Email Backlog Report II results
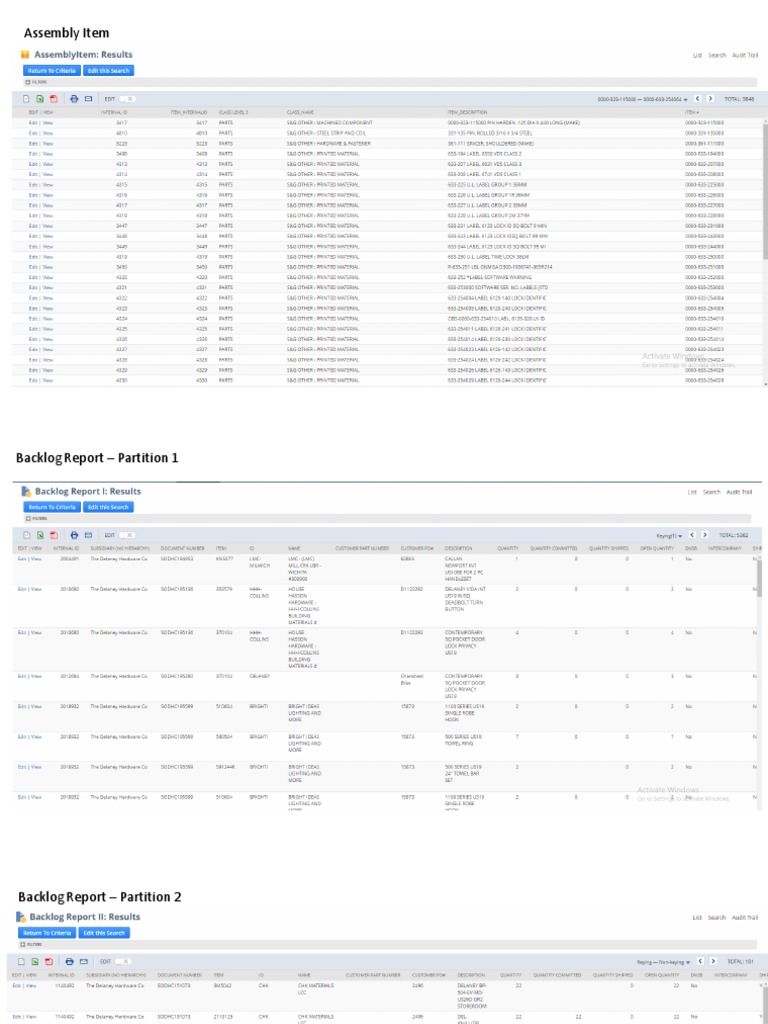 tap(84, 961)
